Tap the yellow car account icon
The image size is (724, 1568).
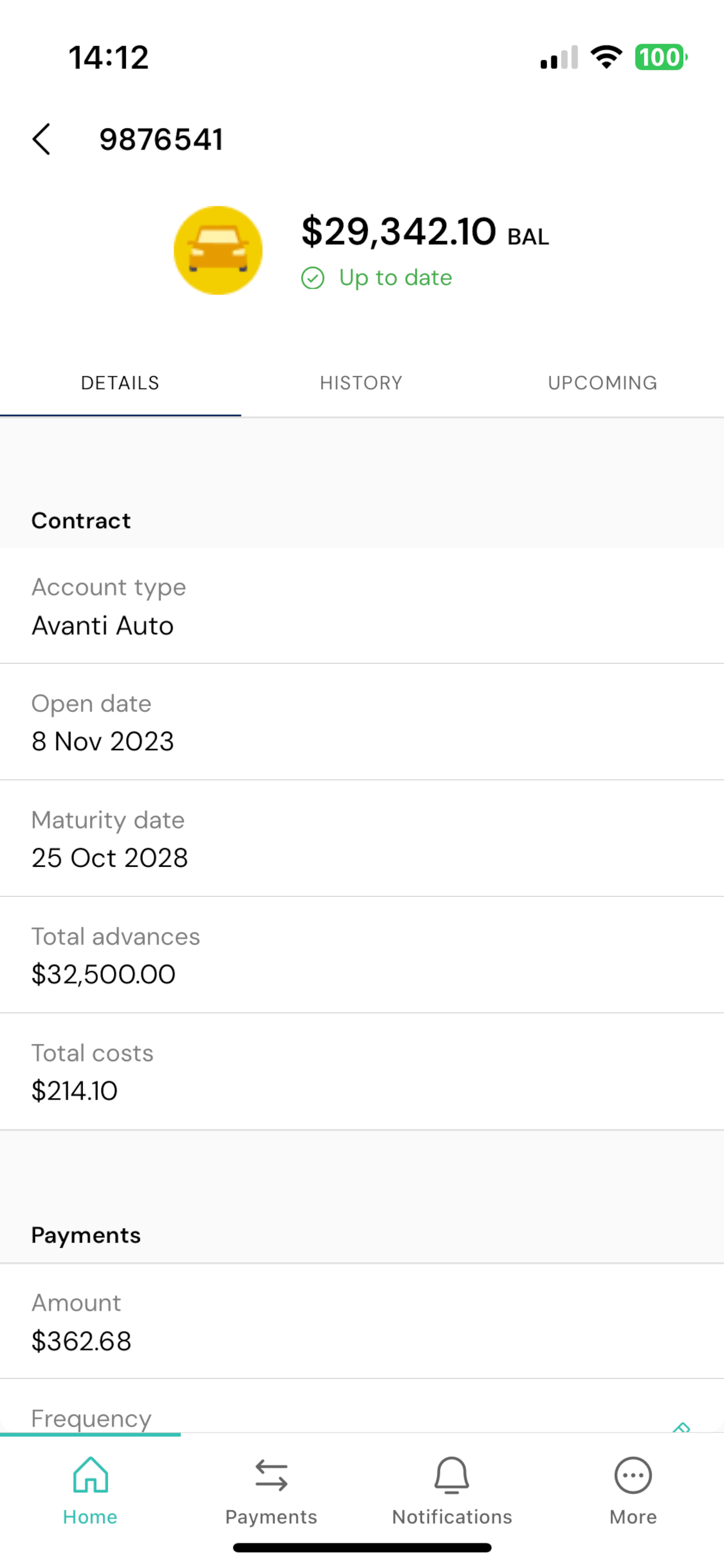click(x=218, y=250)
